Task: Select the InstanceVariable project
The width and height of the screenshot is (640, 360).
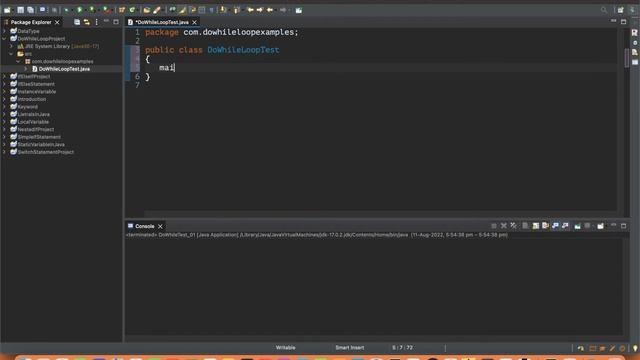Action: coord(37,91)
